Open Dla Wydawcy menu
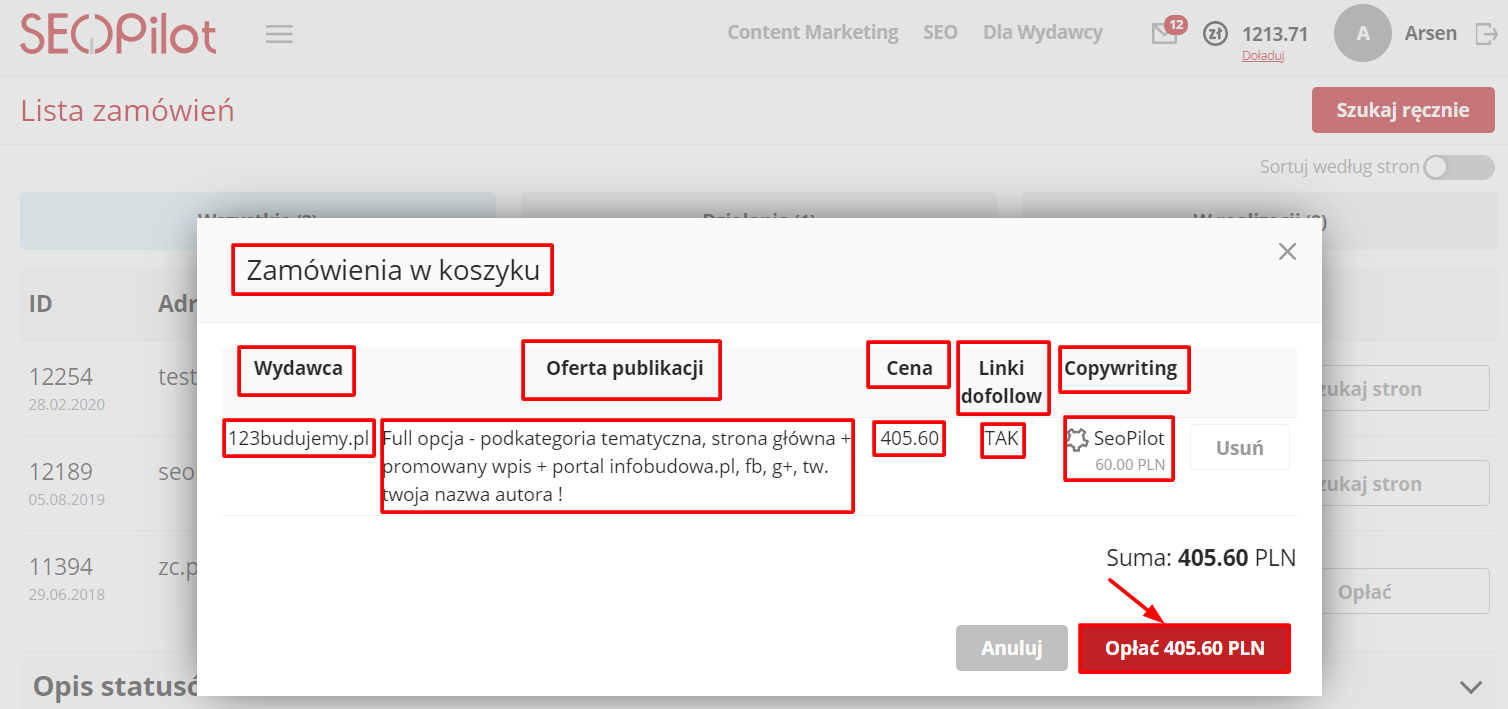Screen dimensions: 1508x709 (1042, 32)
